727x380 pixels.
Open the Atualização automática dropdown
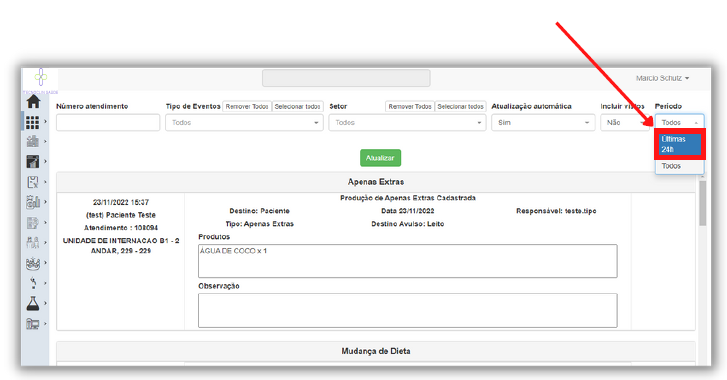tap(543, 123)
